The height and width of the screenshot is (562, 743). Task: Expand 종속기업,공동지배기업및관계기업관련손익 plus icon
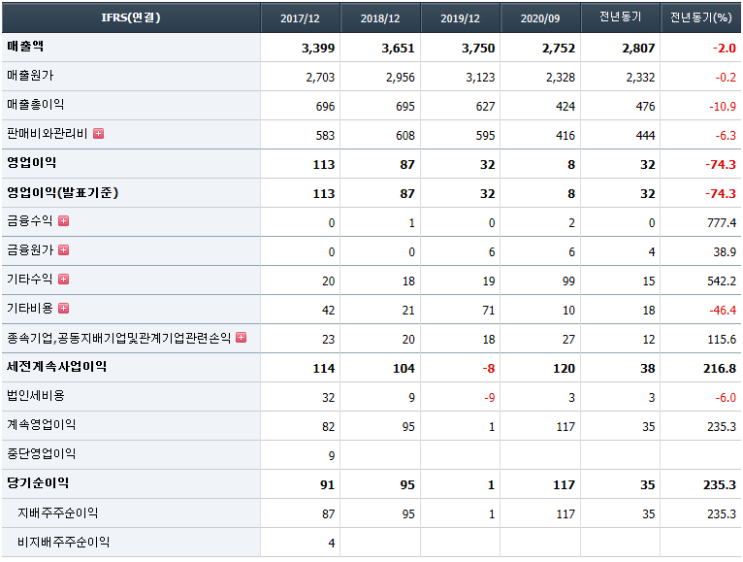[x=241, y=337]
